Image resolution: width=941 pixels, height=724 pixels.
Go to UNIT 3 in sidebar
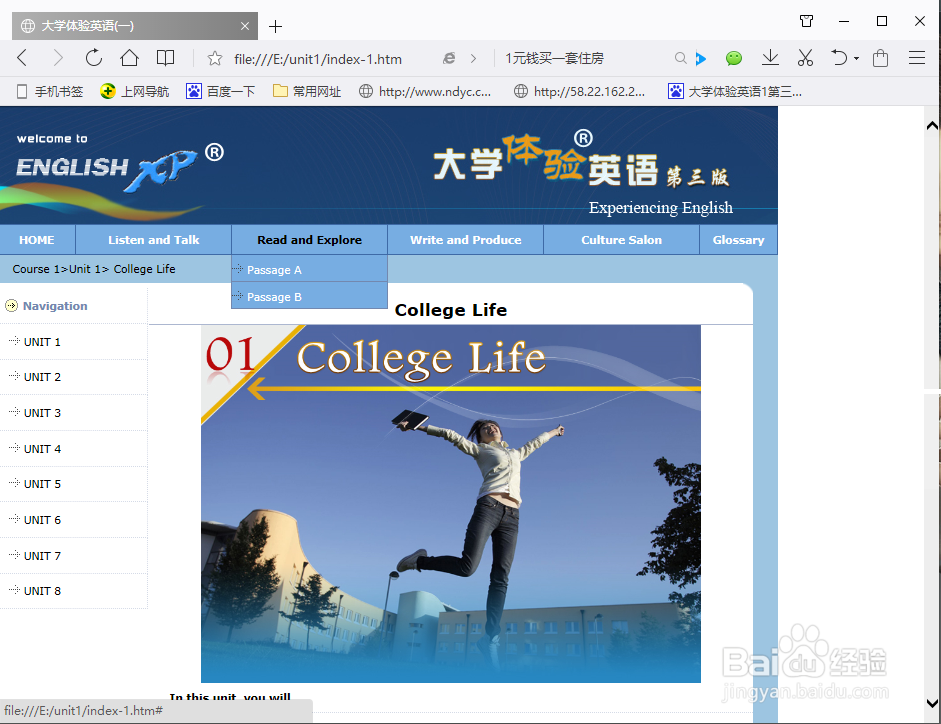click(x=42, y=413)
